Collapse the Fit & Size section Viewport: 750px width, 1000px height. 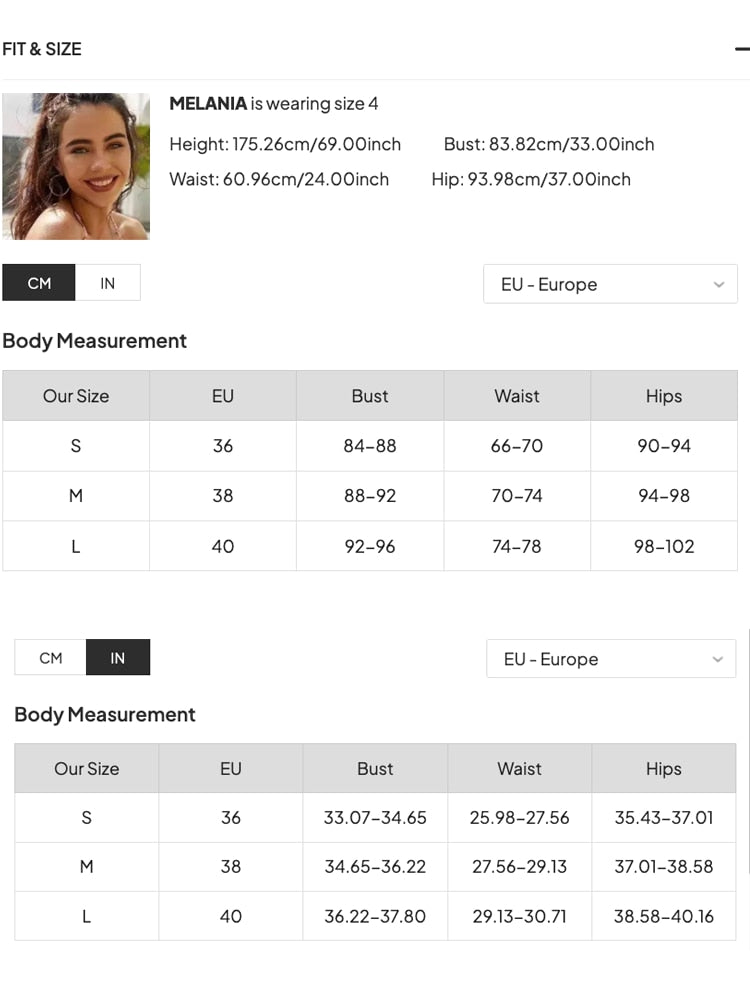(741, 49)
